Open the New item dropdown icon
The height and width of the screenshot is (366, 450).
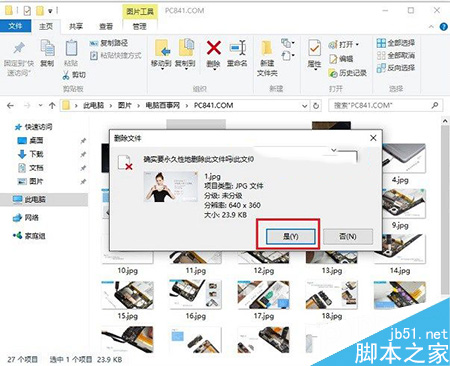(x=288, y=43)
